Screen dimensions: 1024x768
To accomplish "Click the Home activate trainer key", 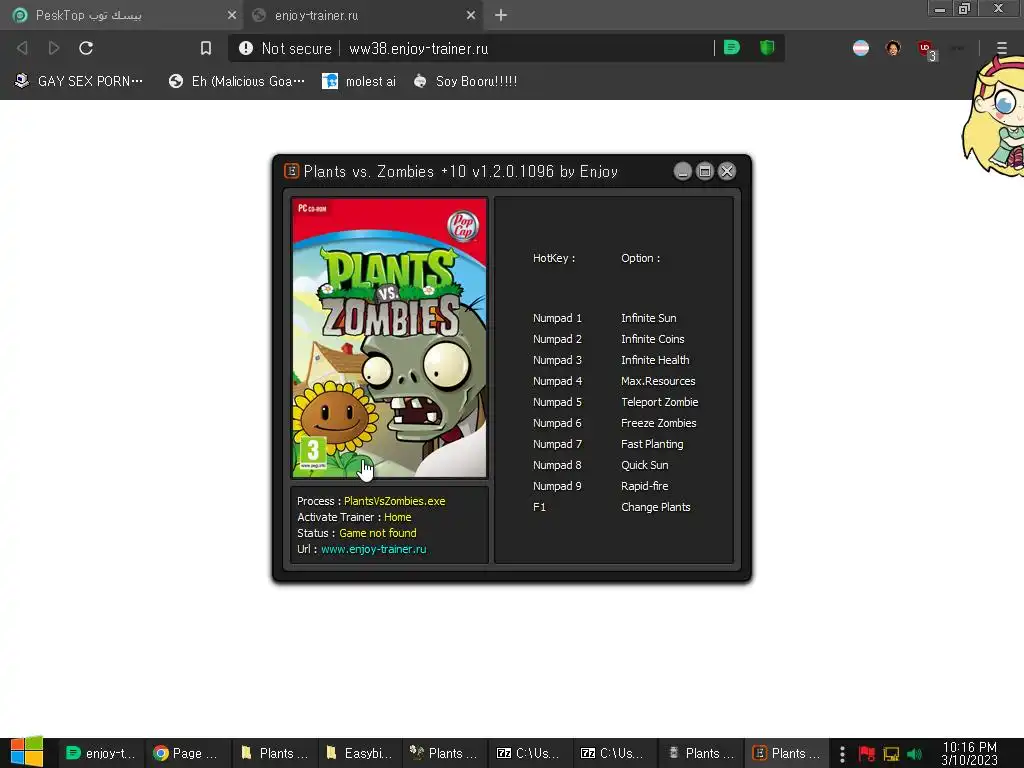I will (398, 517).
